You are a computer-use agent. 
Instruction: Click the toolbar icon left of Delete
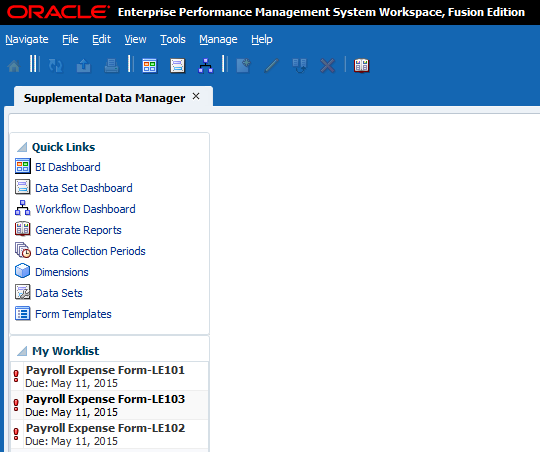[x=299, y=65]
